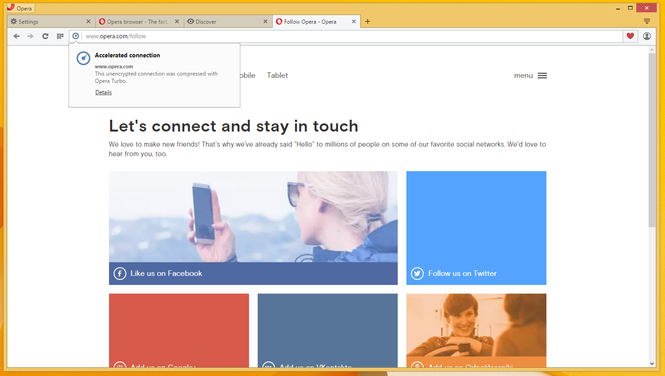665x376 pixels.
Task: Open the Opera main menu button
Action: (20, 8)
